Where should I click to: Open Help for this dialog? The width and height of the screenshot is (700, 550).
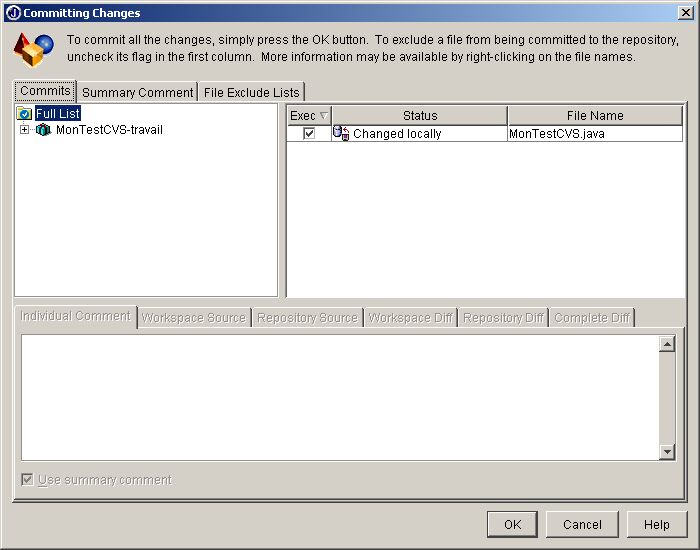657,524
